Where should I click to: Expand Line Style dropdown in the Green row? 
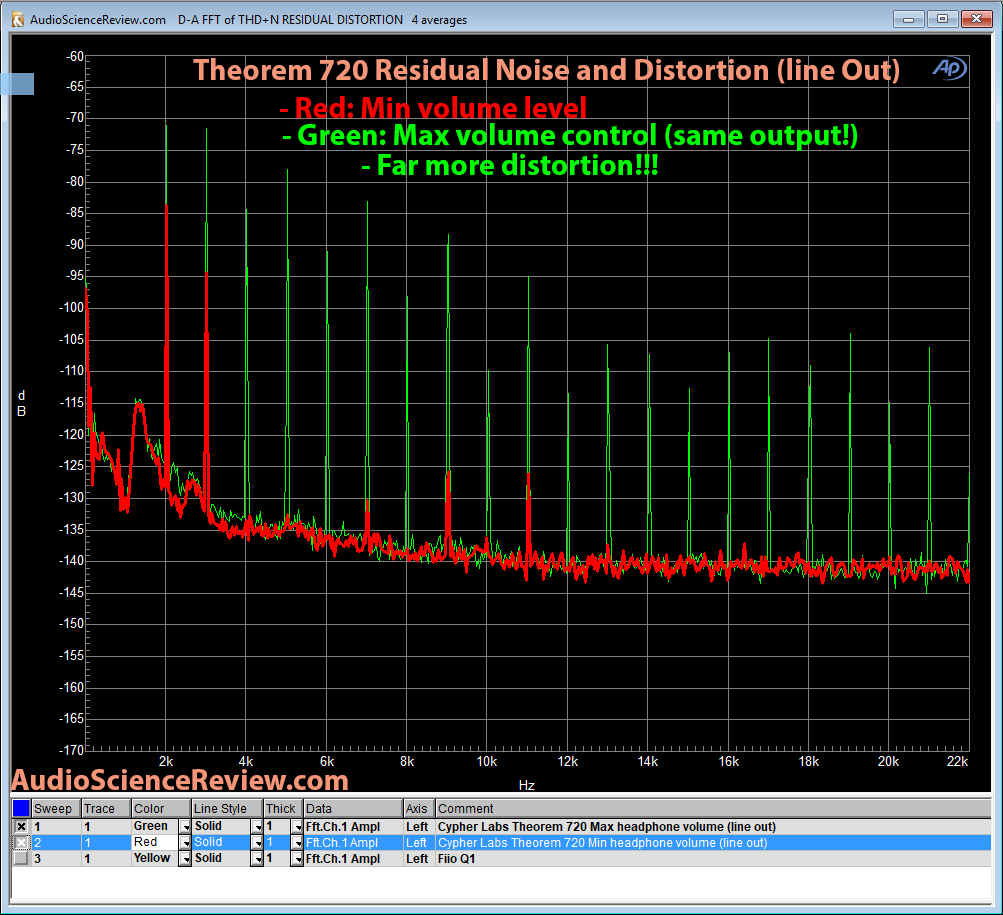click(x=257, y=827)
